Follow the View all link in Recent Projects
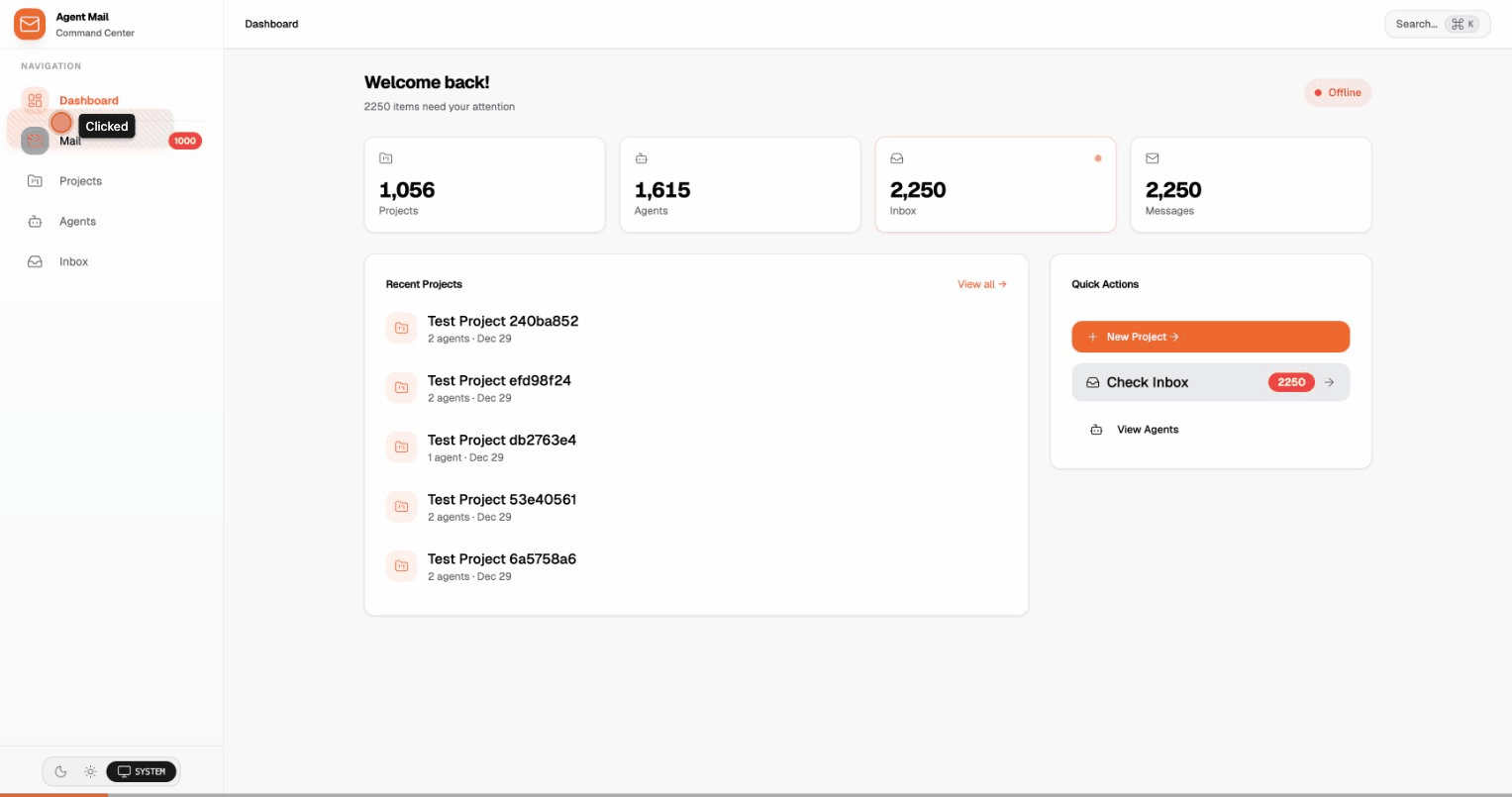This screenshot has height=797, width=1512. pos(981,284)
